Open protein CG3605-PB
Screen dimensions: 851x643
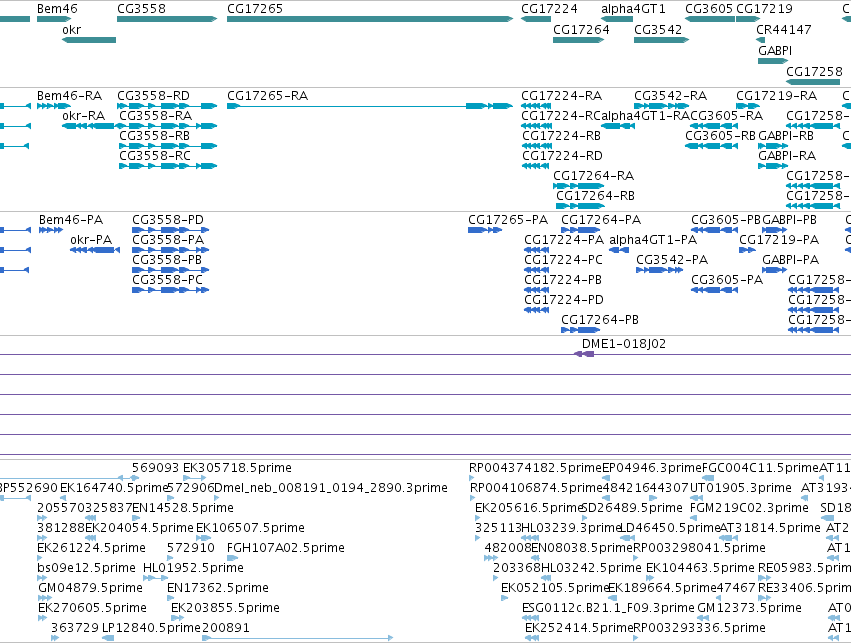(x=726, y=220)
